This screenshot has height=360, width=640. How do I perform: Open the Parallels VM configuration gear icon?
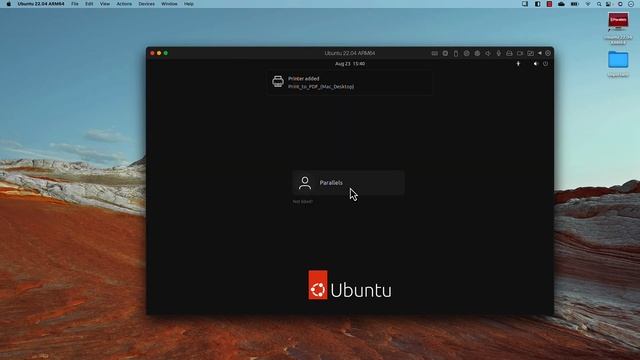point(548,53)
